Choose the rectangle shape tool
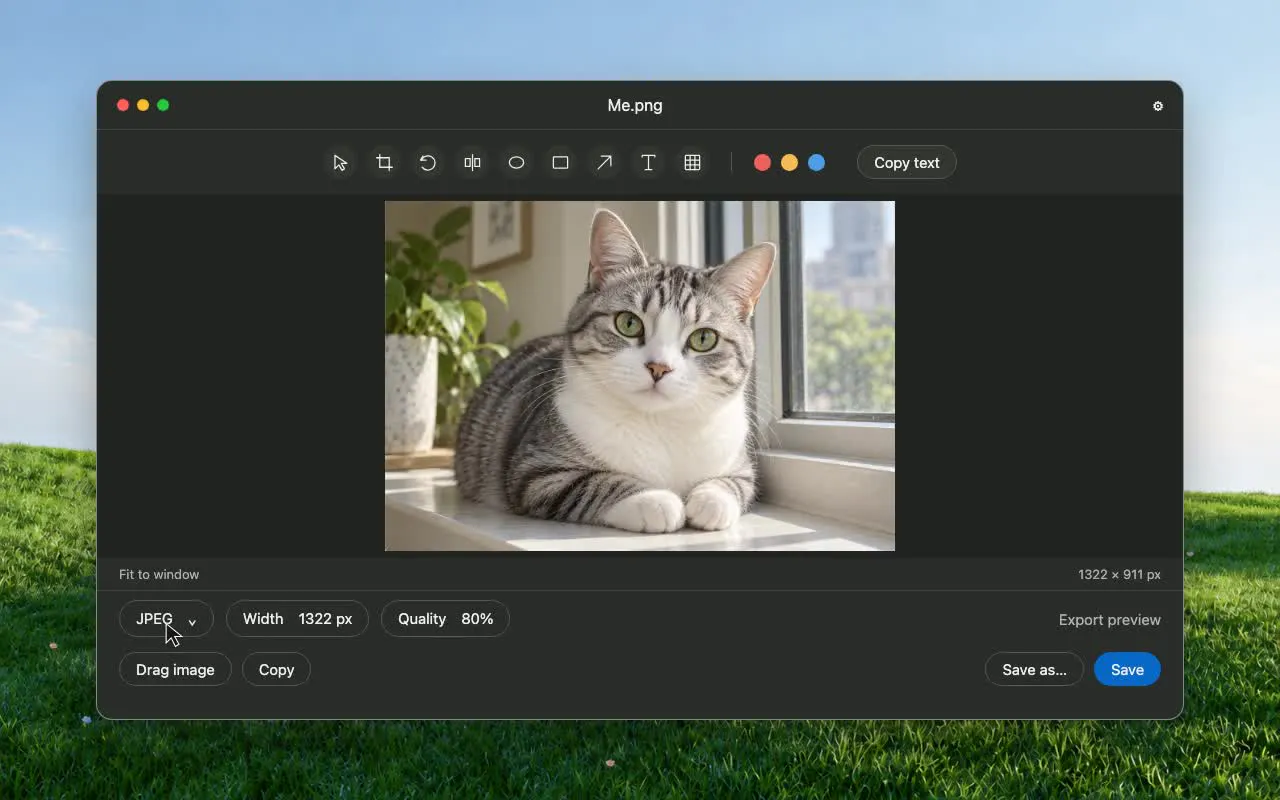Screen dimensions: 1280x800 point(560,163)
